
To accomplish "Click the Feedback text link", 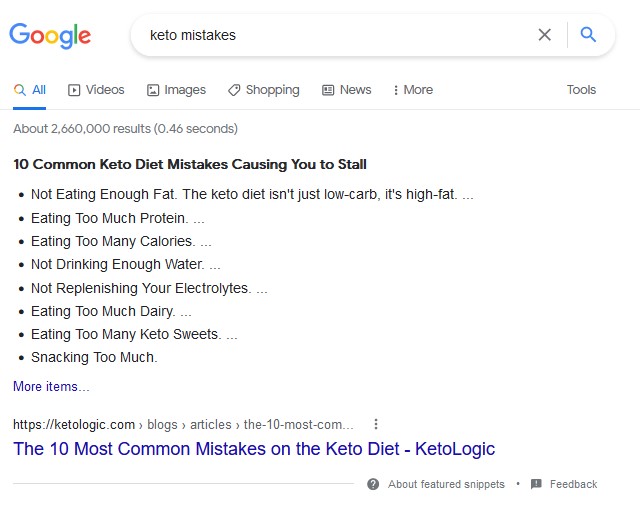I will [x=573, y=484].
